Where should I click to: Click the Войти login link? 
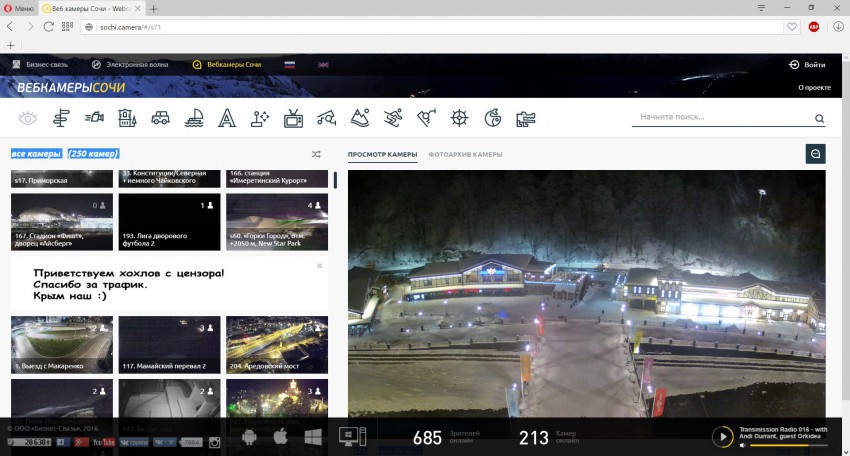point(808,64)
